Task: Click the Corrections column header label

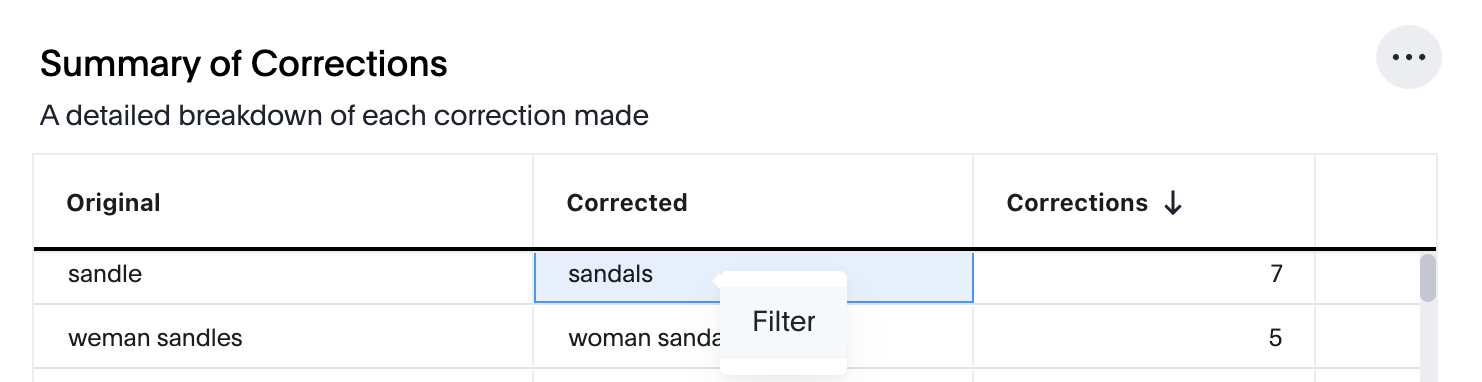Action: point(1077,203)
